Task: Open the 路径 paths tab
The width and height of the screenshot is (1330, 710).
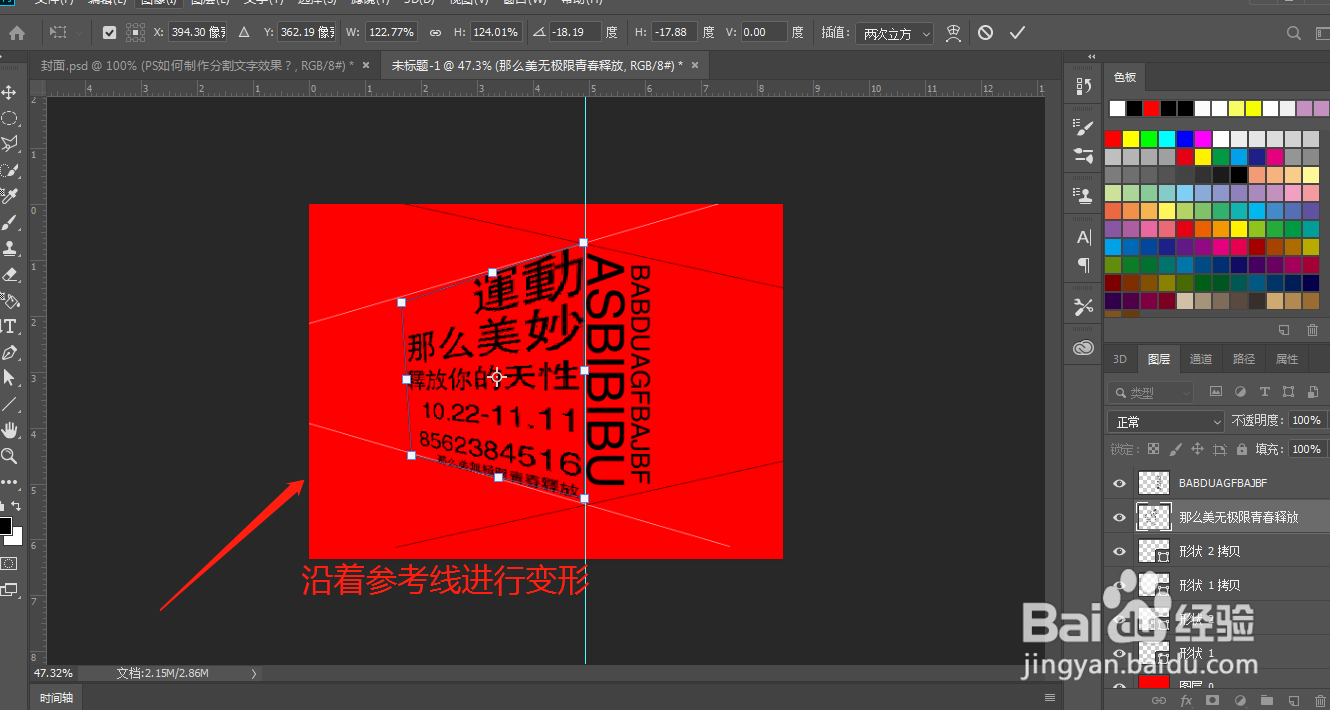Action: tap(1244, 359)
